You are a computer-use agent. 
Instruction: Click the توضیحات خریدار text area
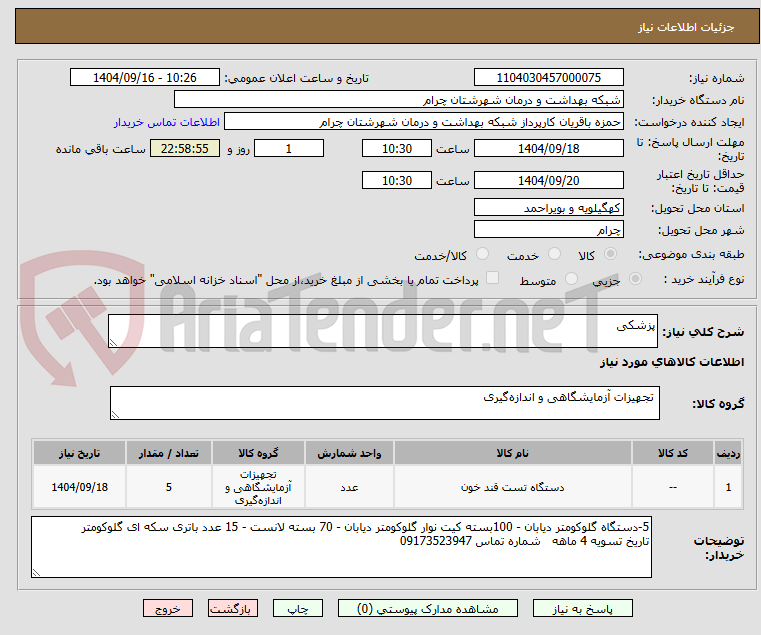[341, 547]
